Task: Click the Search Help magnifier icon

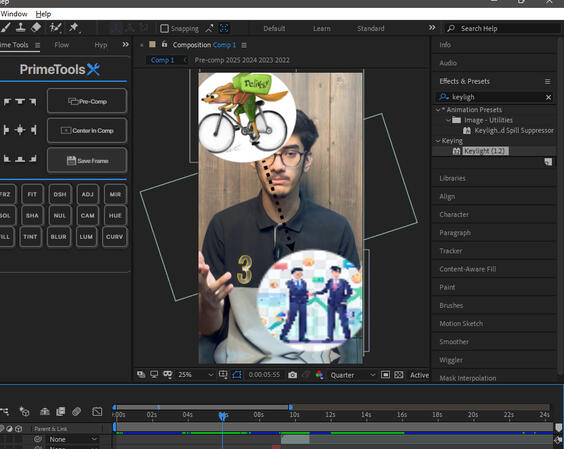Action: tap(451, 28)
